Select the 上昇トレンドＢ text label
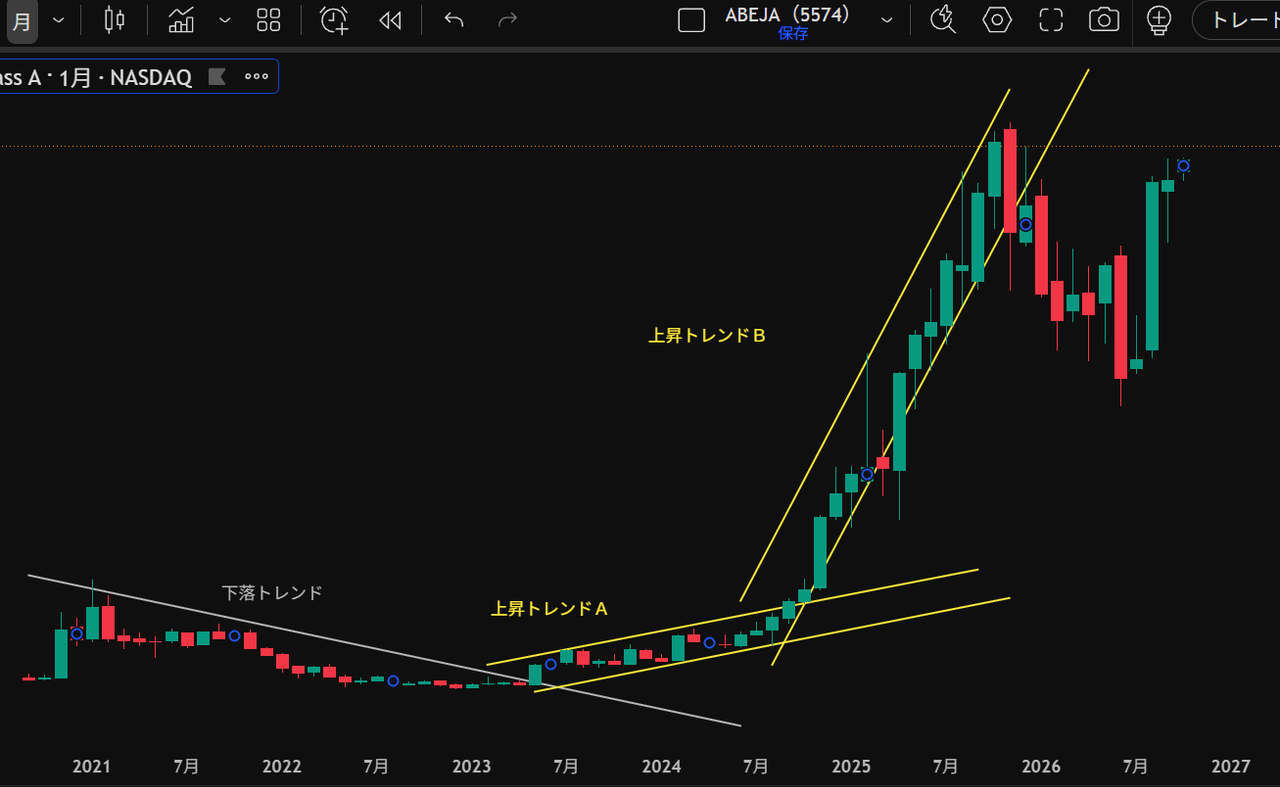 pyautogui.click(x=707, y=336)
